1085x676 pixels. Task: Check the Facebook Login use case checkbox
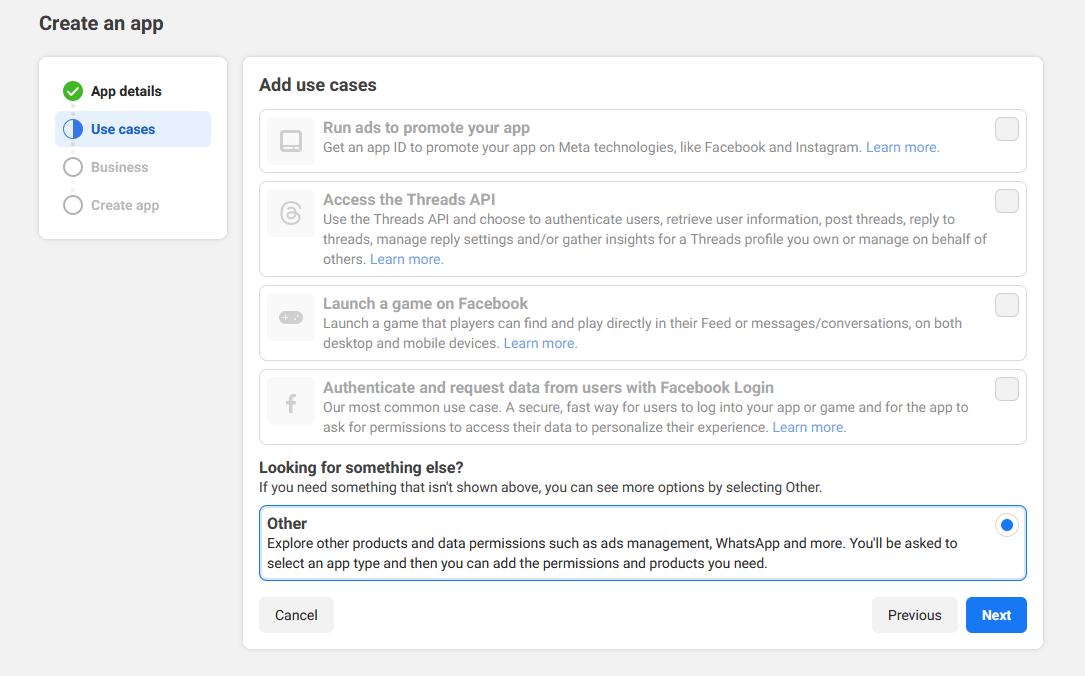(x=1006, y=389)
